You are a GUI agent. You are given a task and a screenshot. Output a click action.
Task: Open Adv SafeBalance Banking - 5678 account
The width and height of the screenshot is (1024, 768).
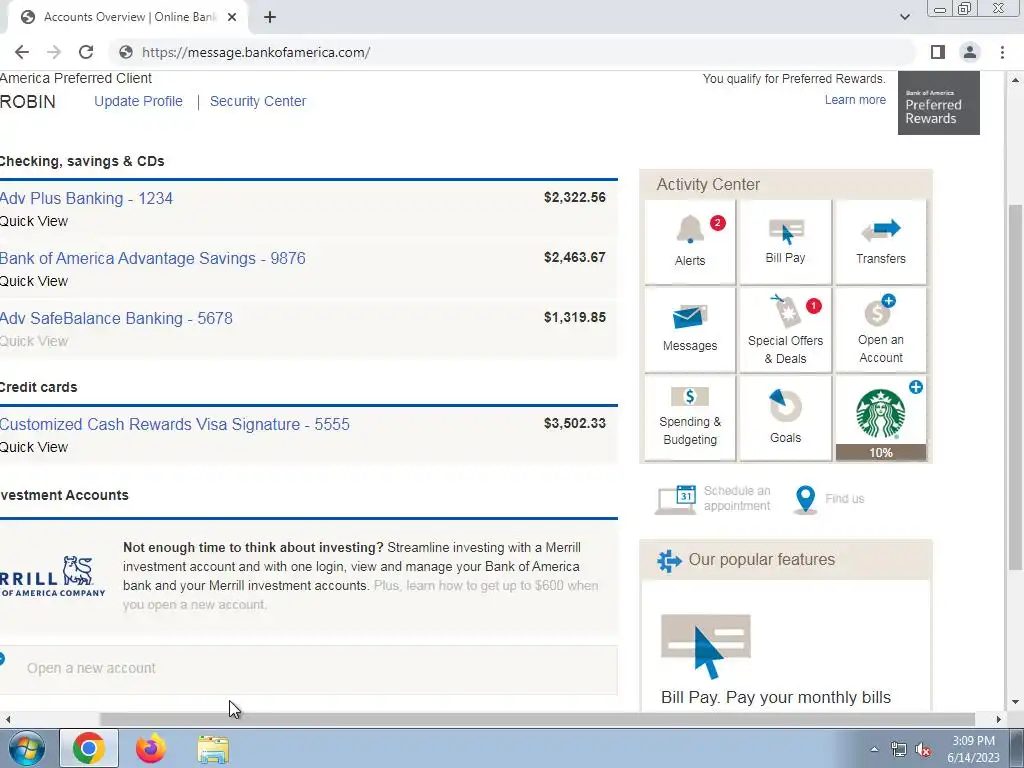[116, 319]
